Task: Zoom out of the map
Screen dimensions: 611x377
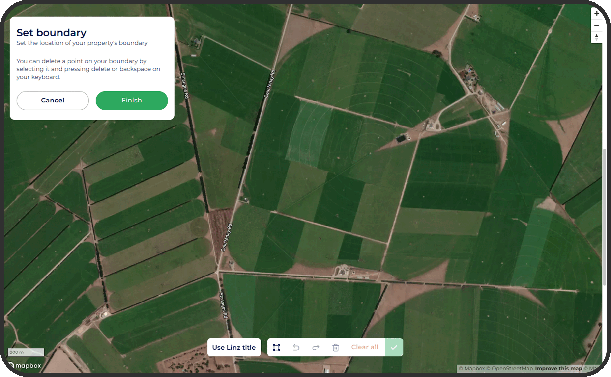Action: [x=597, y=25]
